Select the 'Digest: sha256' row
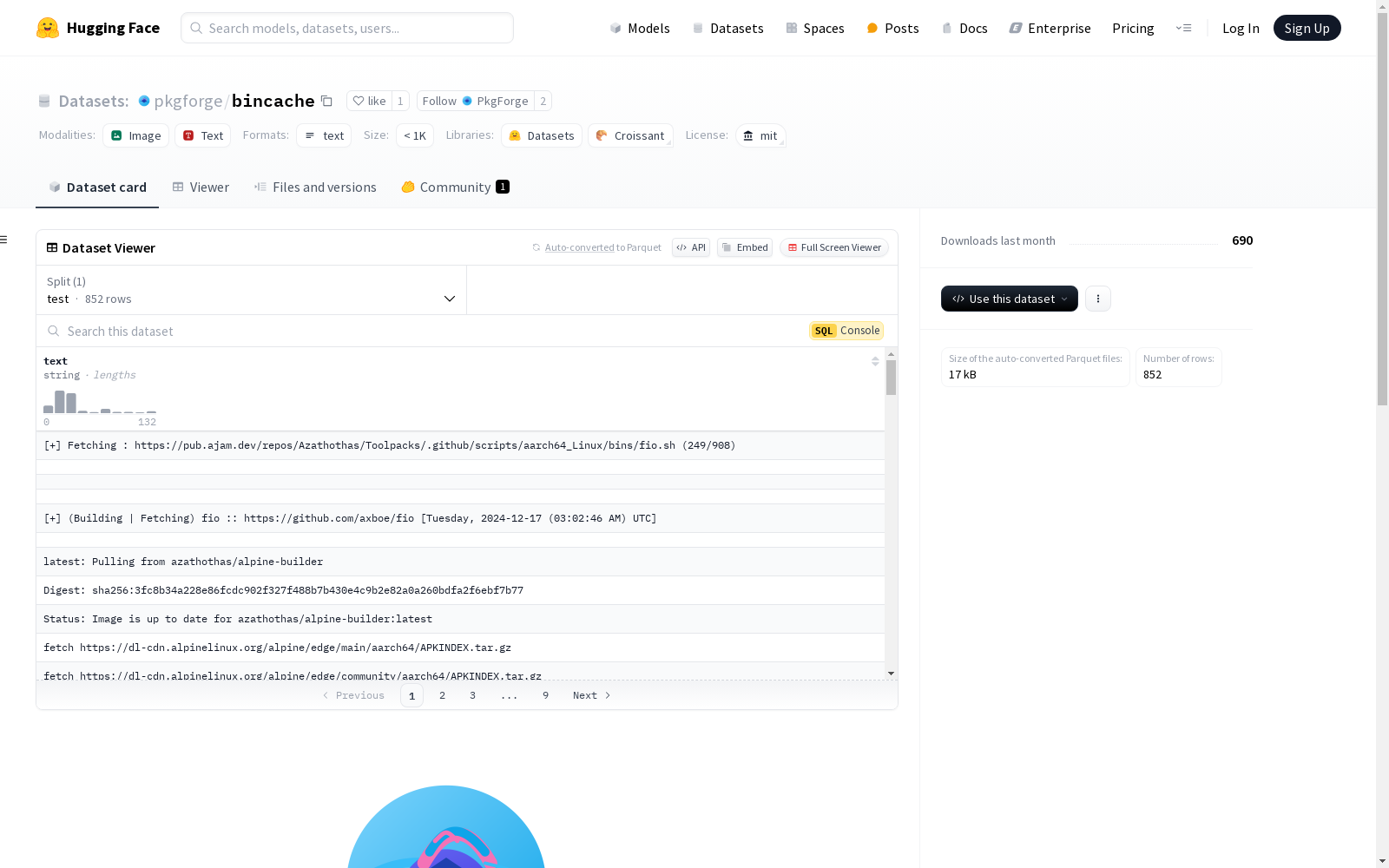This screenshot has height=868, width=1389. click(460, 590)
